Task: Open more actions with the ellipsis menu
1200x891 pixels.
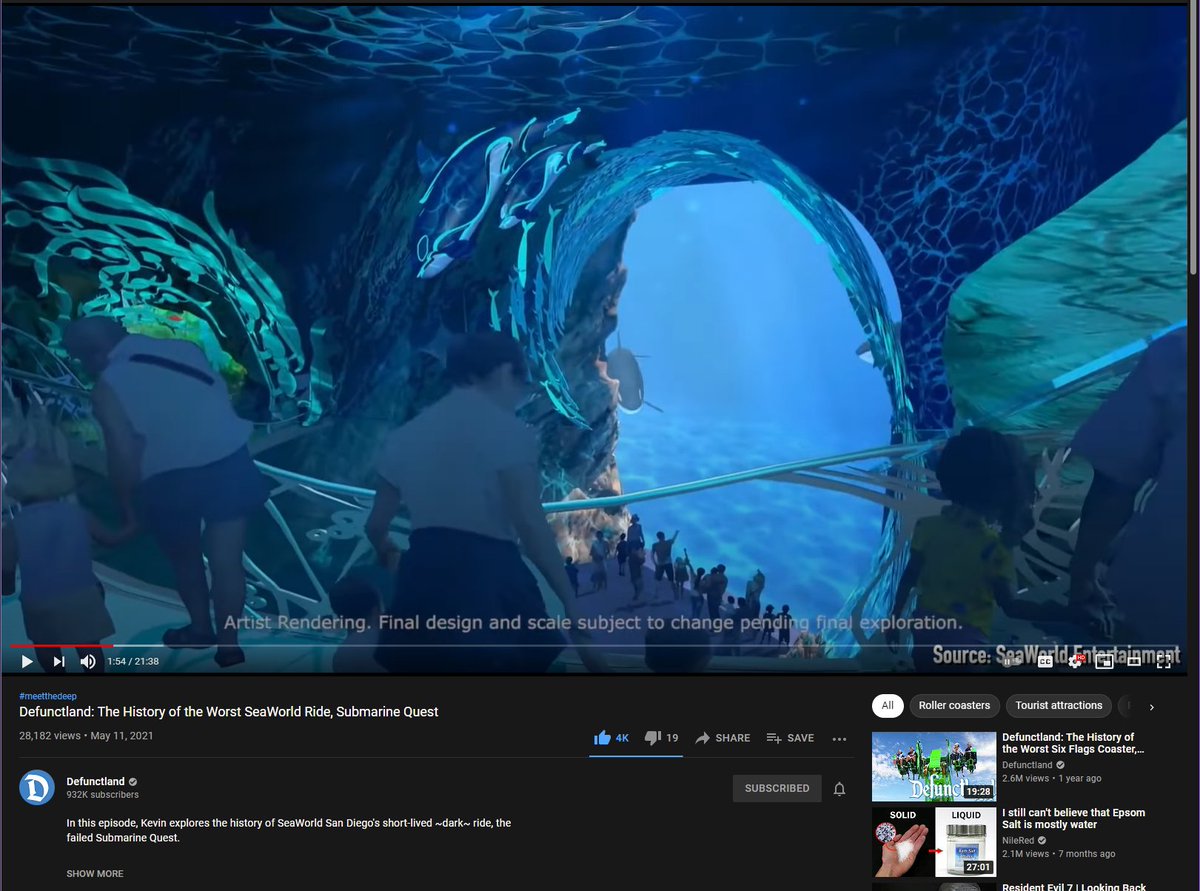Action: tap(839, 739)
